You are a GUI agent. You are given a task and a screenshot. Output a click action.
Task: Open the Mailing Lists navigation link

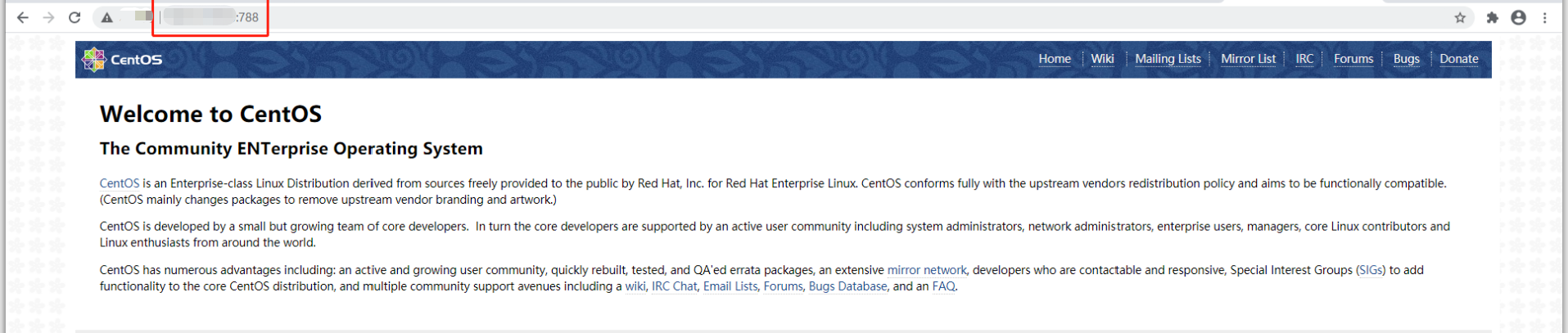pos(1168,59)
